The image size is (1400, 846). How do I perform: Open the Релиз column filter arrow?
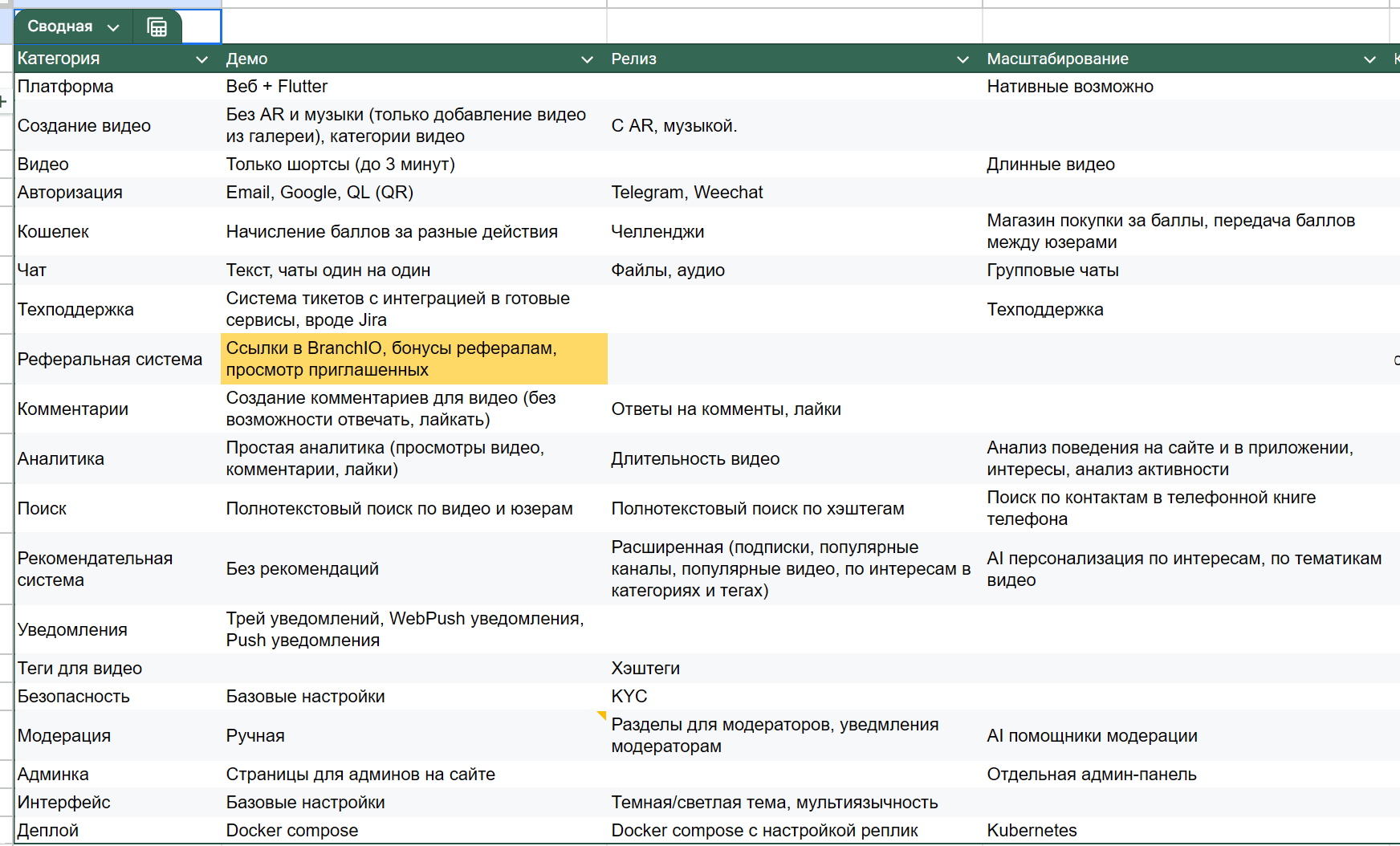tap(962, 59)
